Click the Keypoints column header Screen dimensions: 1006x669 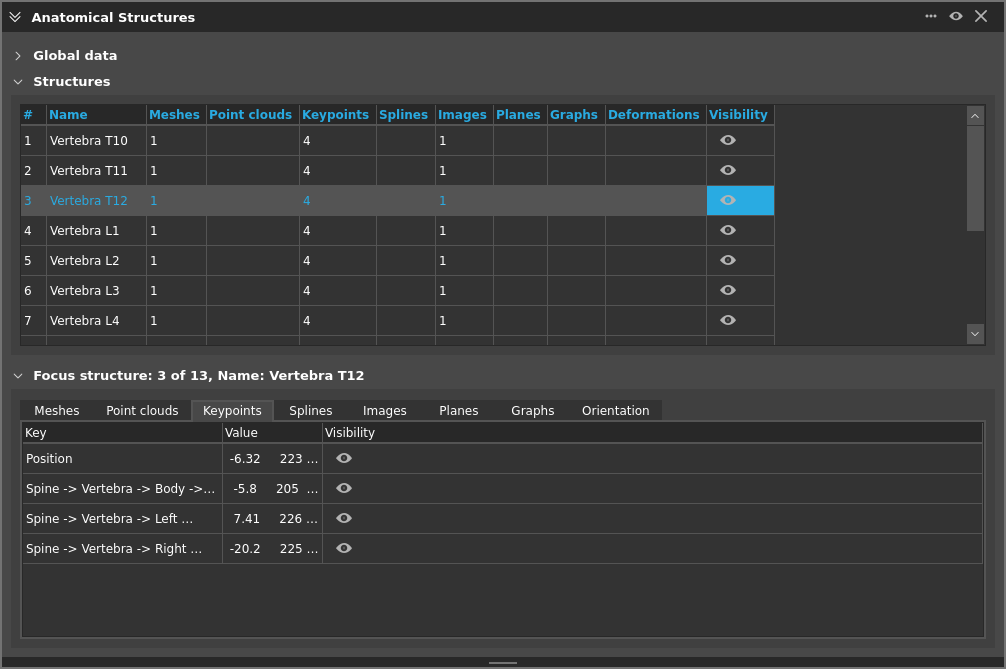point(335,115)
